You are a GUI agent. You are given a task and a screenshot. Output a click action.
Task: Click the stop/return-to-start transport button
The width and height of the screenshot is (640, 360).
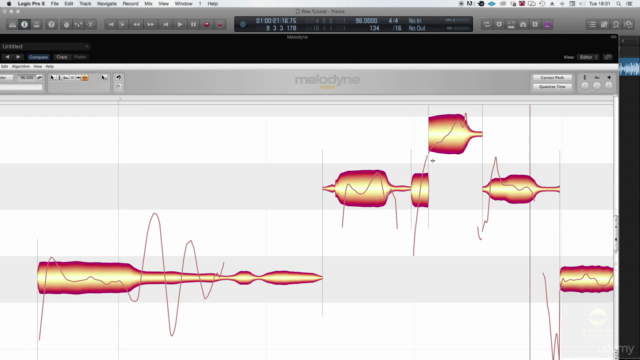[x=165, y=24]
